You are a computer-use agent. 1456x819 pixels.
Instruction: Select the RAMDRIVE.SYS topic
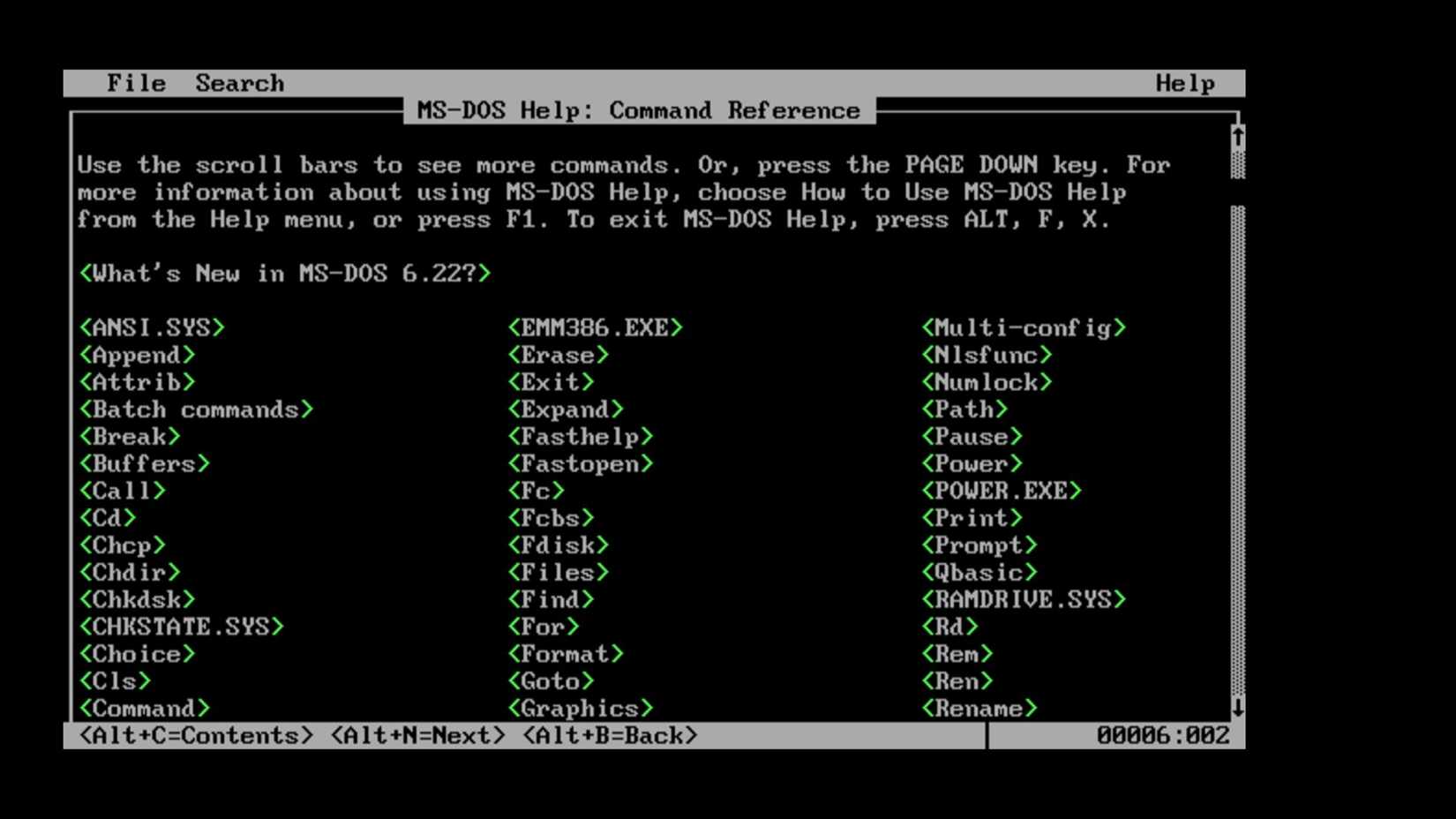click(1022, 599)
